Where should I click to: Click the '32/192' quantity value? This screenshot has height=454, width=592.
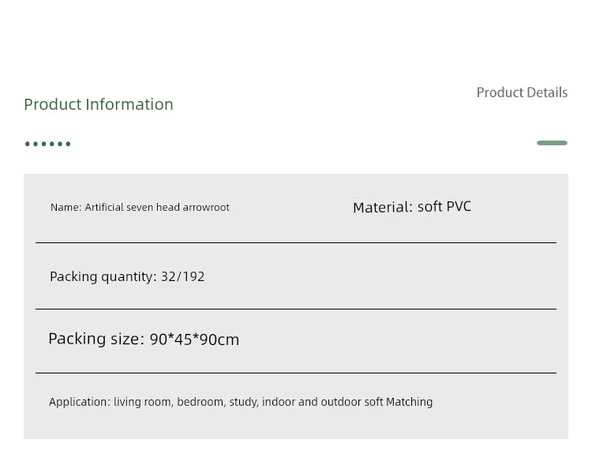tap(183, 276)
